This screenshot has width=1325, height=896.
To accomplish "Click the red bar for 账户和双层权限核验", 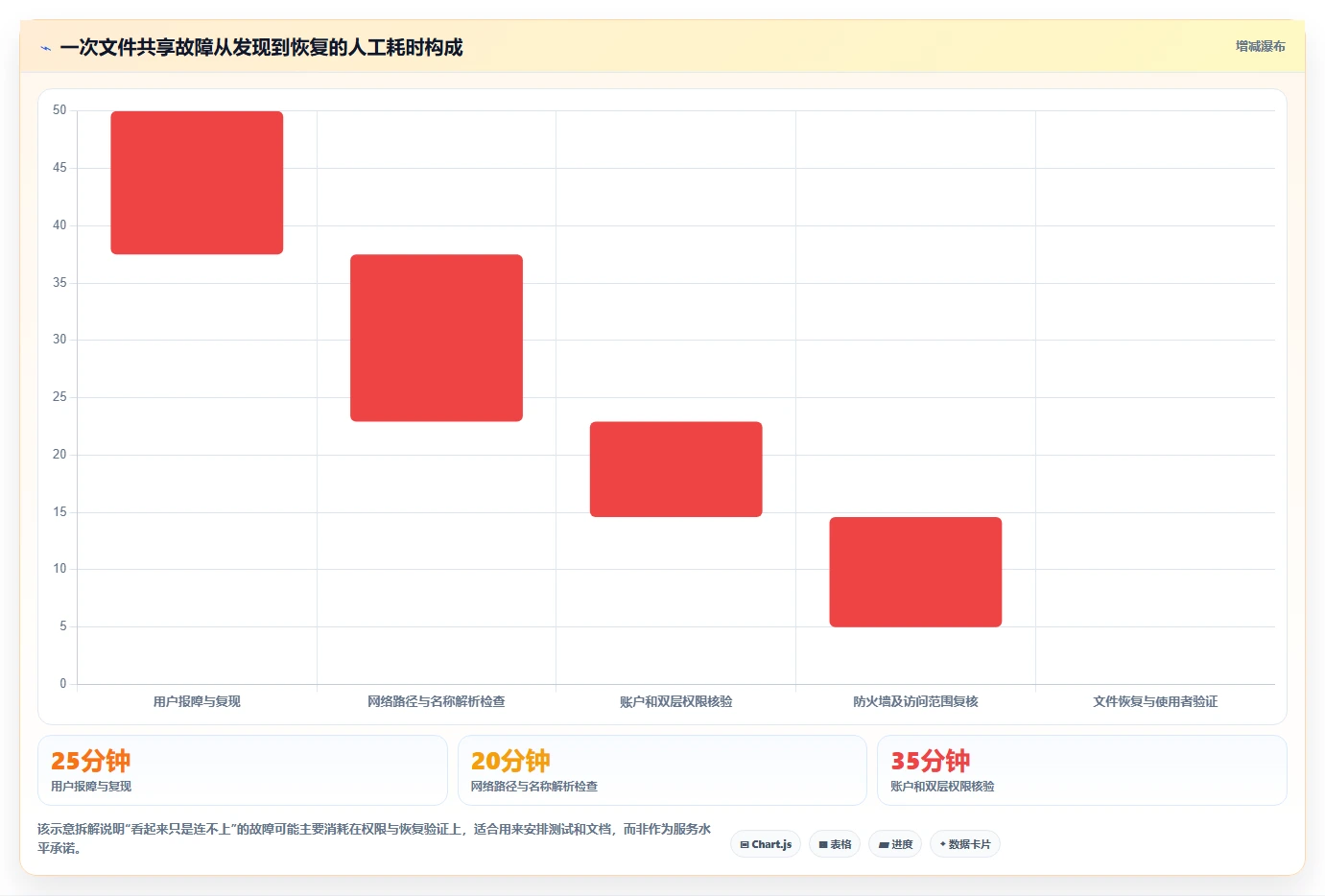I will click(676, 469).
